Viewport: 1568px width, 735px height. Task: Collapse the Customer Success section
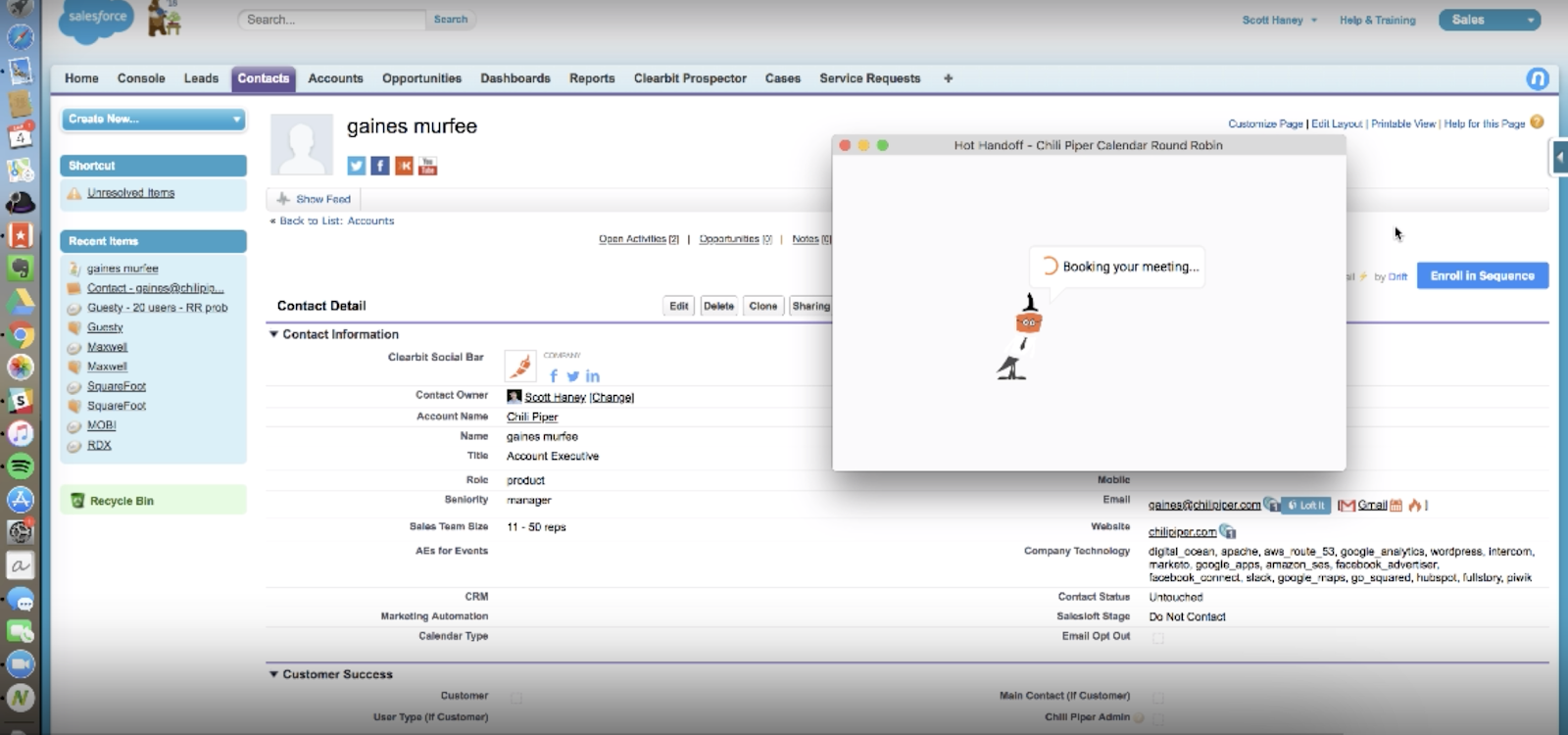[273, 674]
